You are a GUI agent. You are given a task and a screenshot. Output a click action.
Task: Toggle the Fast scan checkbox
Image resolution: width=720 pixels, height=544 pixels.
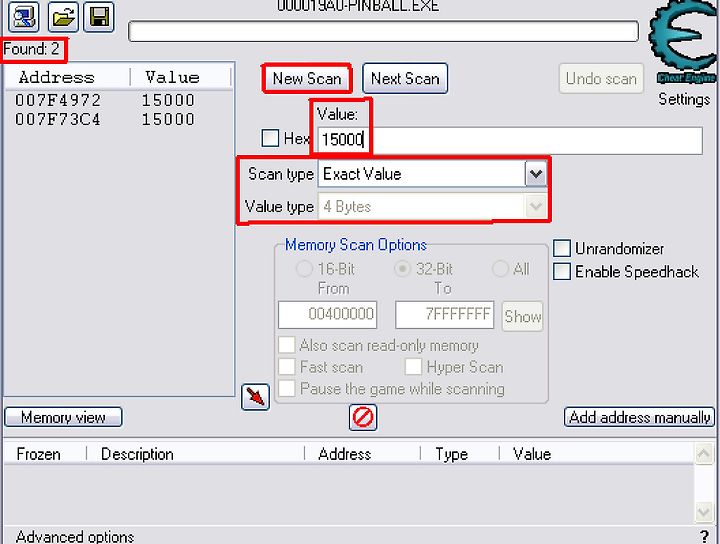tap(287, 366)
